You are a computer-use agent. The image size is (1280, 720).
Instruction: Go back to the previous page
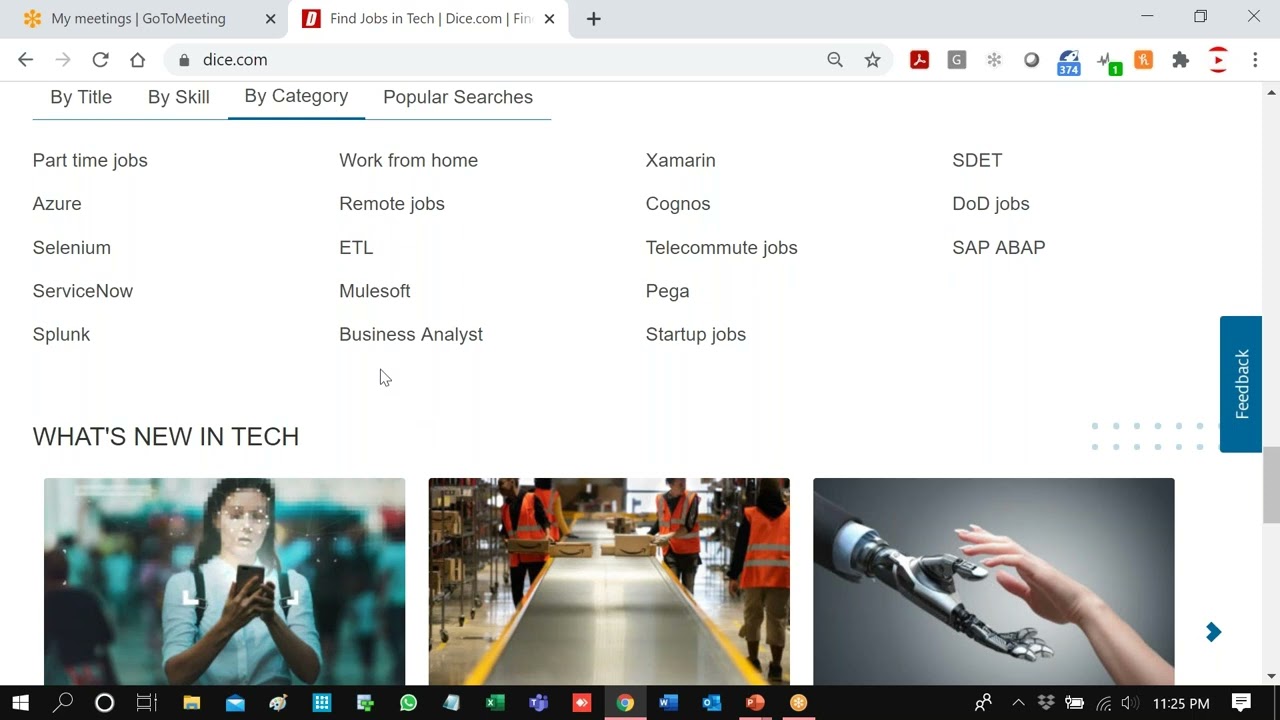tap(26, 60)
